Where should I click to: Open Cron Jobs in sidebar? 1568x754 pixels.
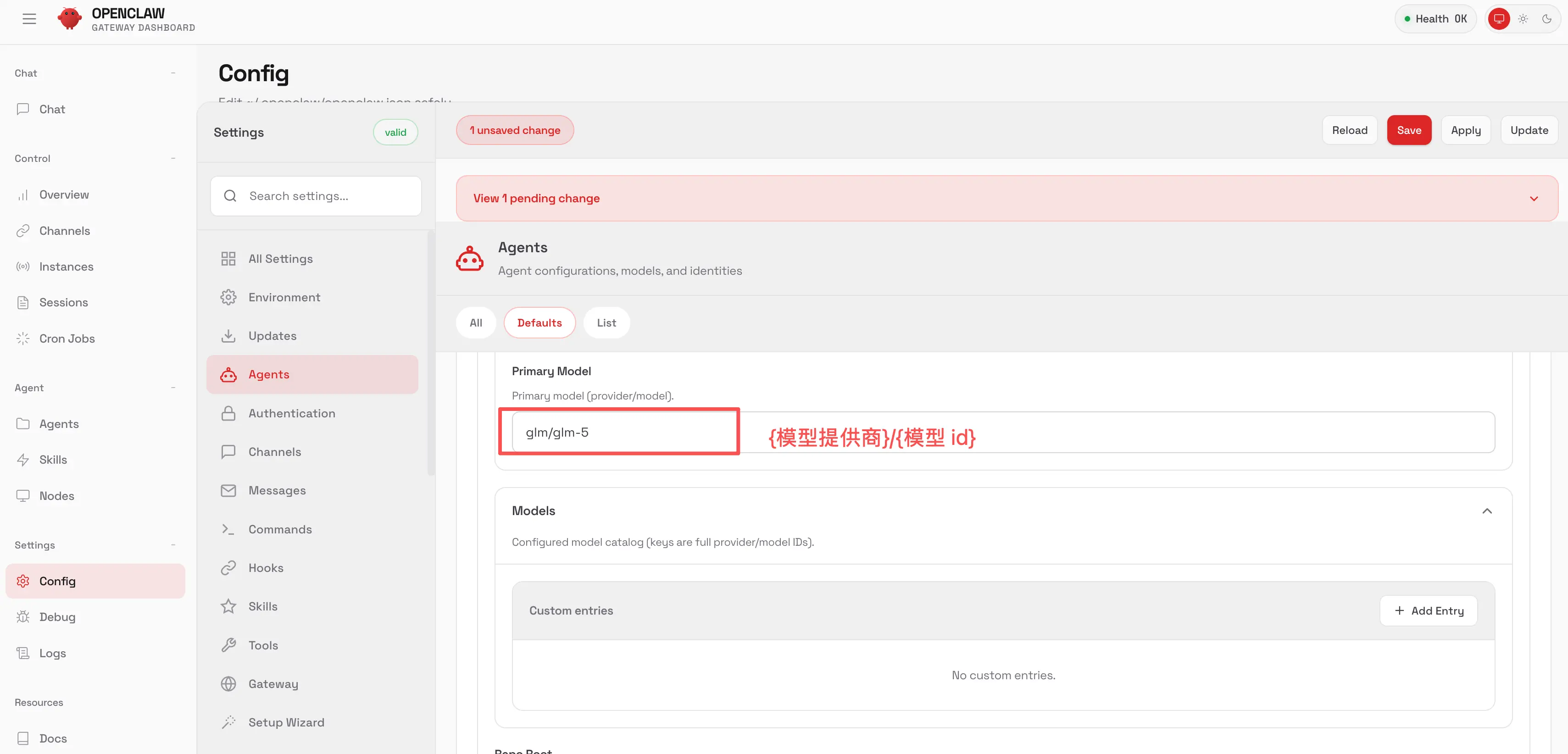click(67, 338)
